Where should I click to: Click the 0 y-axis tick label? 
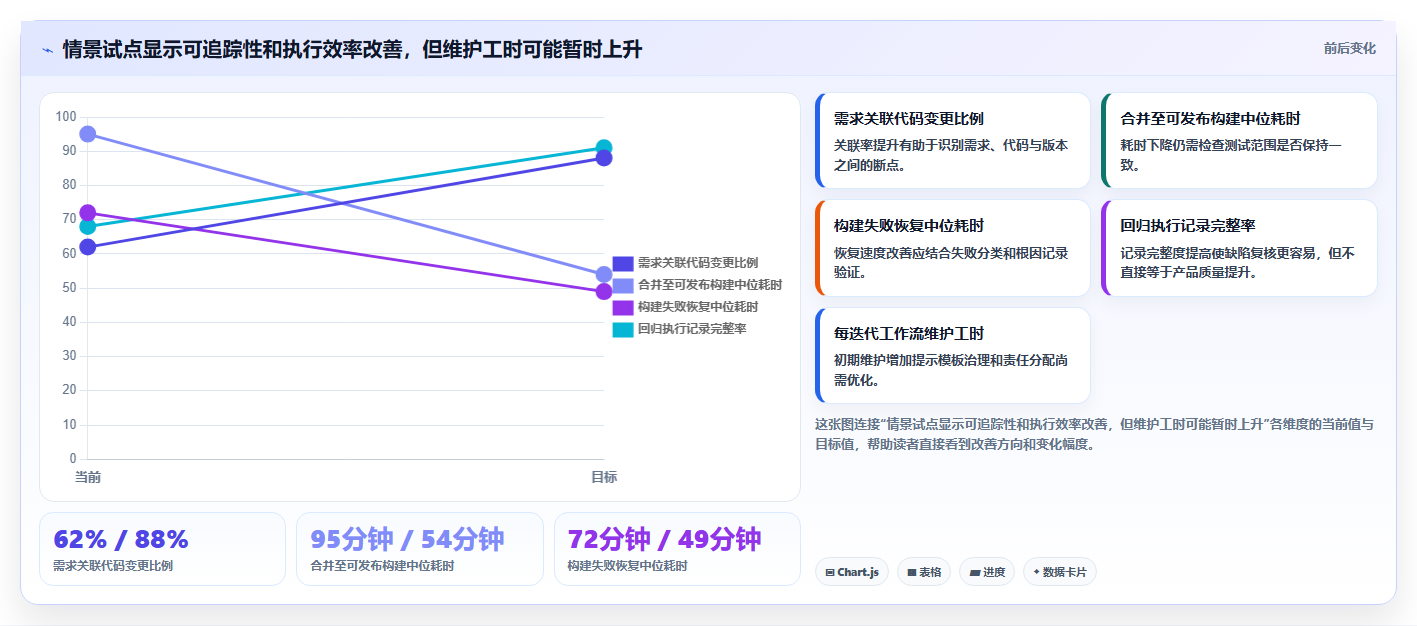72,459
